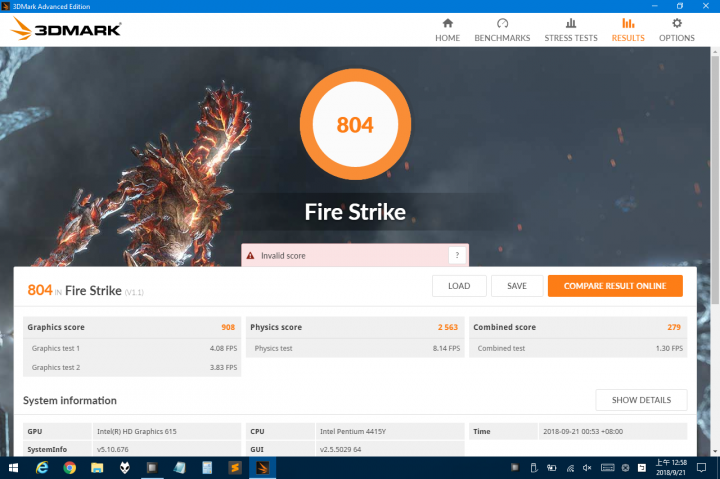Click the Physics test row

click(x=355, y=348)
